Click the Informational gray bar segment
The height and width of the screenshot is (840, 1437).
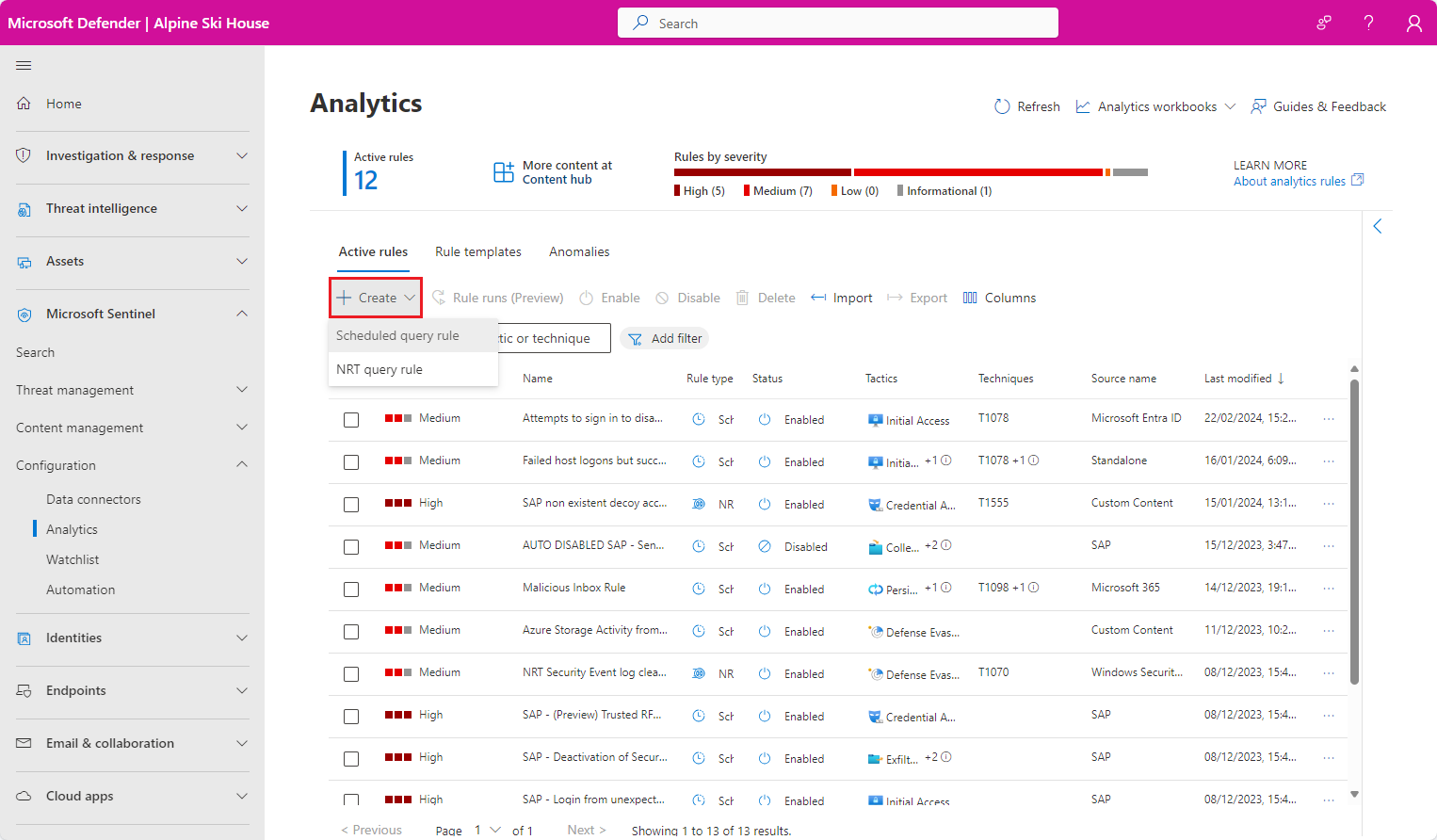[1130, 172]
